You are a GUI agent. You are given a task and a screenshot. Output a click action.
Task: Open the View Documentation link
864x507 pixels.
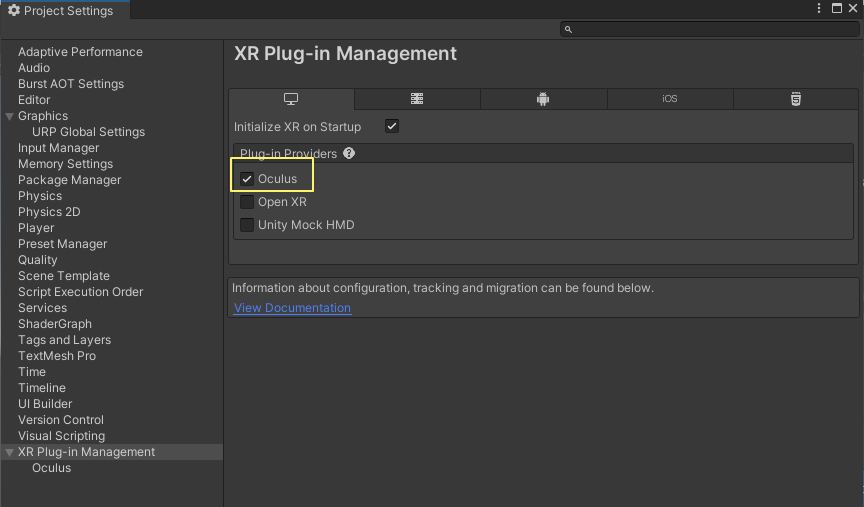[x=293, y=308]
